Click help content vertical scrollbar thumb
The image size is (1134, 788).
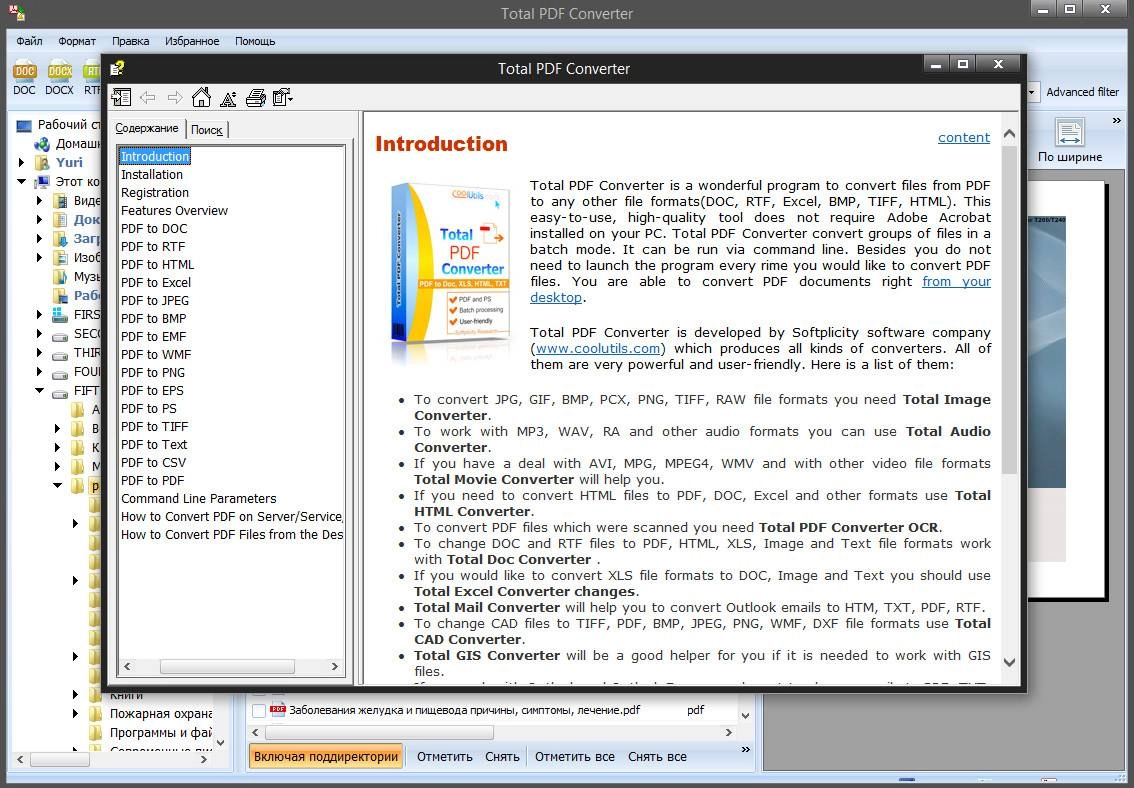point(1010,309)
